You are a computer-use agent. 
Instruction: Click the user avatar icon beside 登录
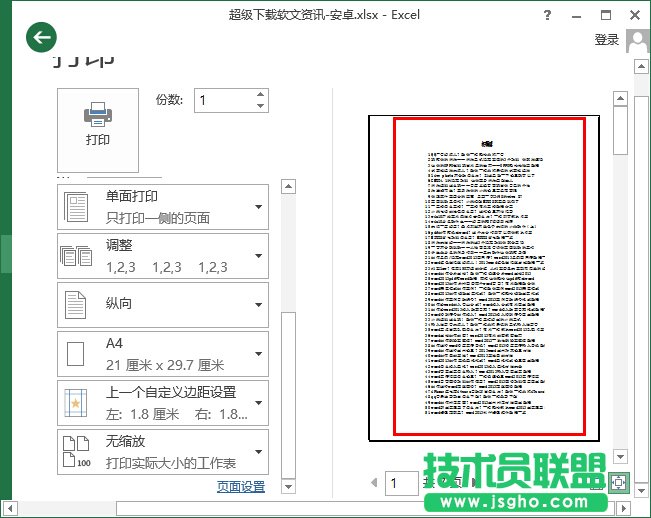point(637,40)
